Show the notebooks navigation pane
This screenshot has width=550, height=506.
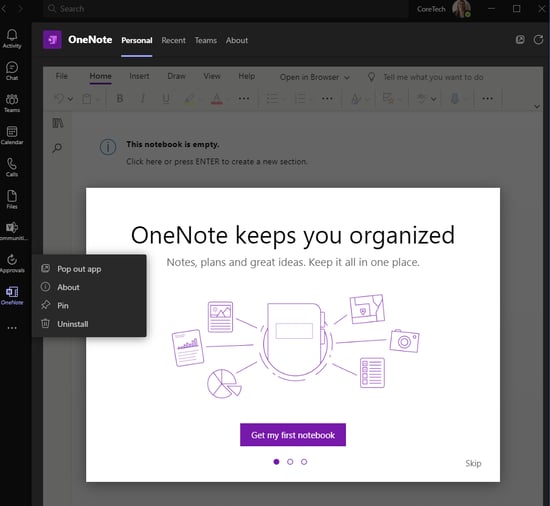click(58, 123)
